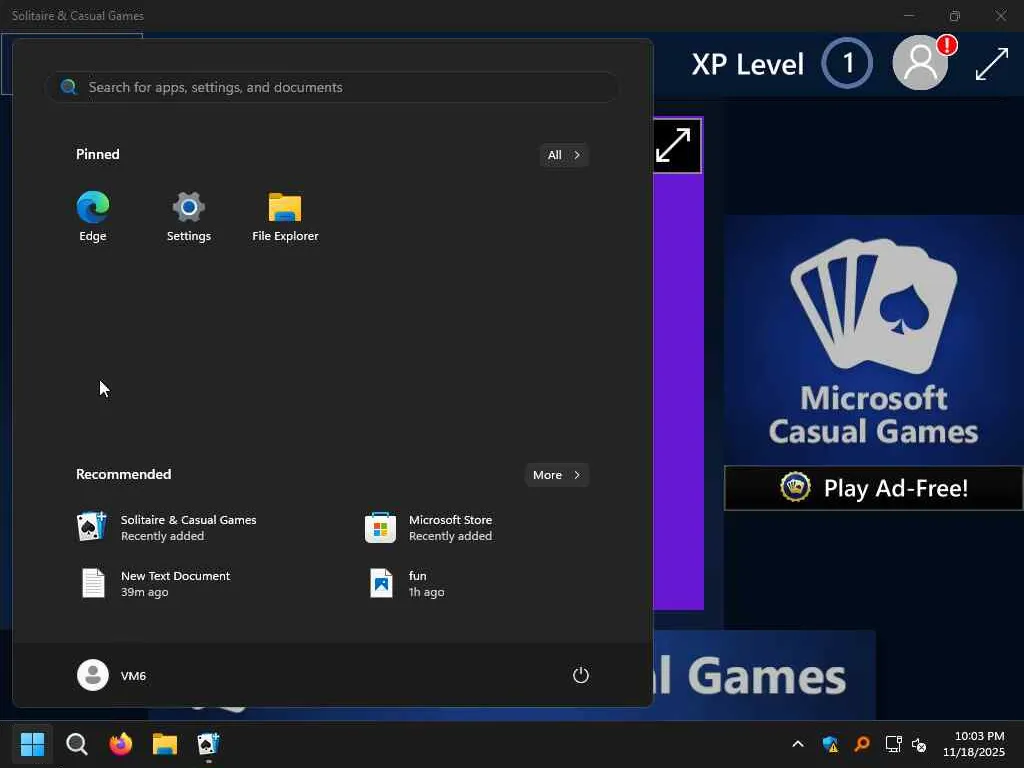This screenshot has height=768, width=1024.
Task: Click the XP Level 1 badge
Action: tap(847, 63)
